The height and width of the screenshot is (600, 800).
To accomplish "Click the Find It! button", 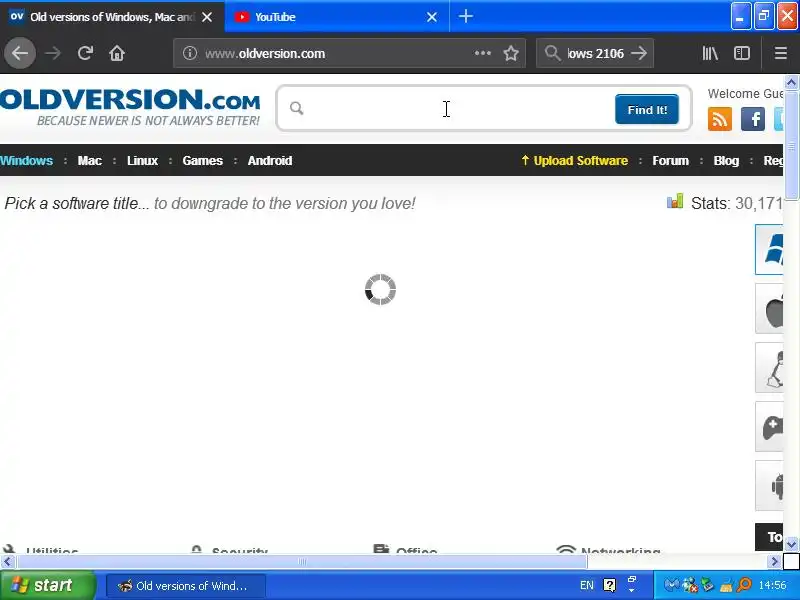I will coord(647,109).
